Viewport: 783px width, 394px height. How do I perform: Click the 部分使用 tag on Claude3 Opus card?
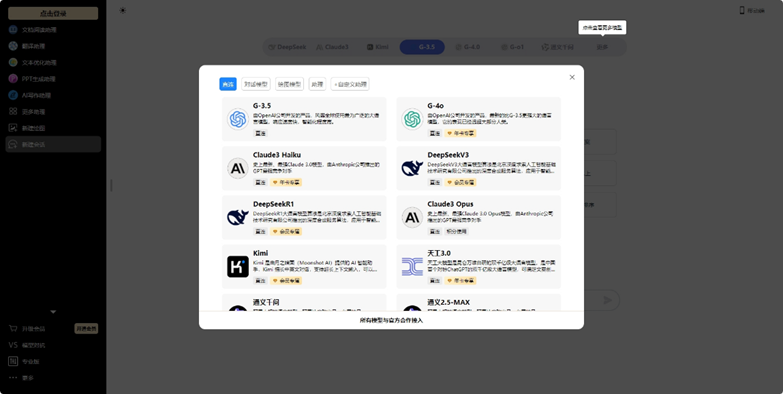point(456,232)
